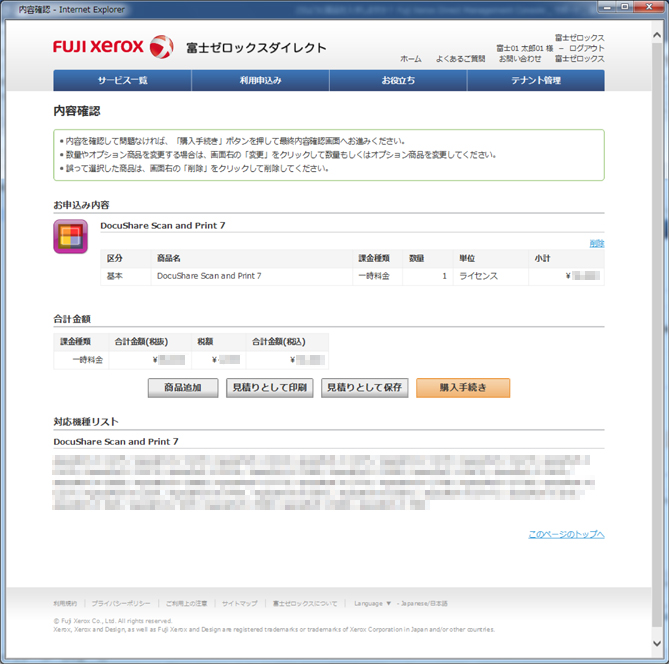Open the プライバシーポリシー footer link
The image size is (669, 664).
click(x=121, y=603)
